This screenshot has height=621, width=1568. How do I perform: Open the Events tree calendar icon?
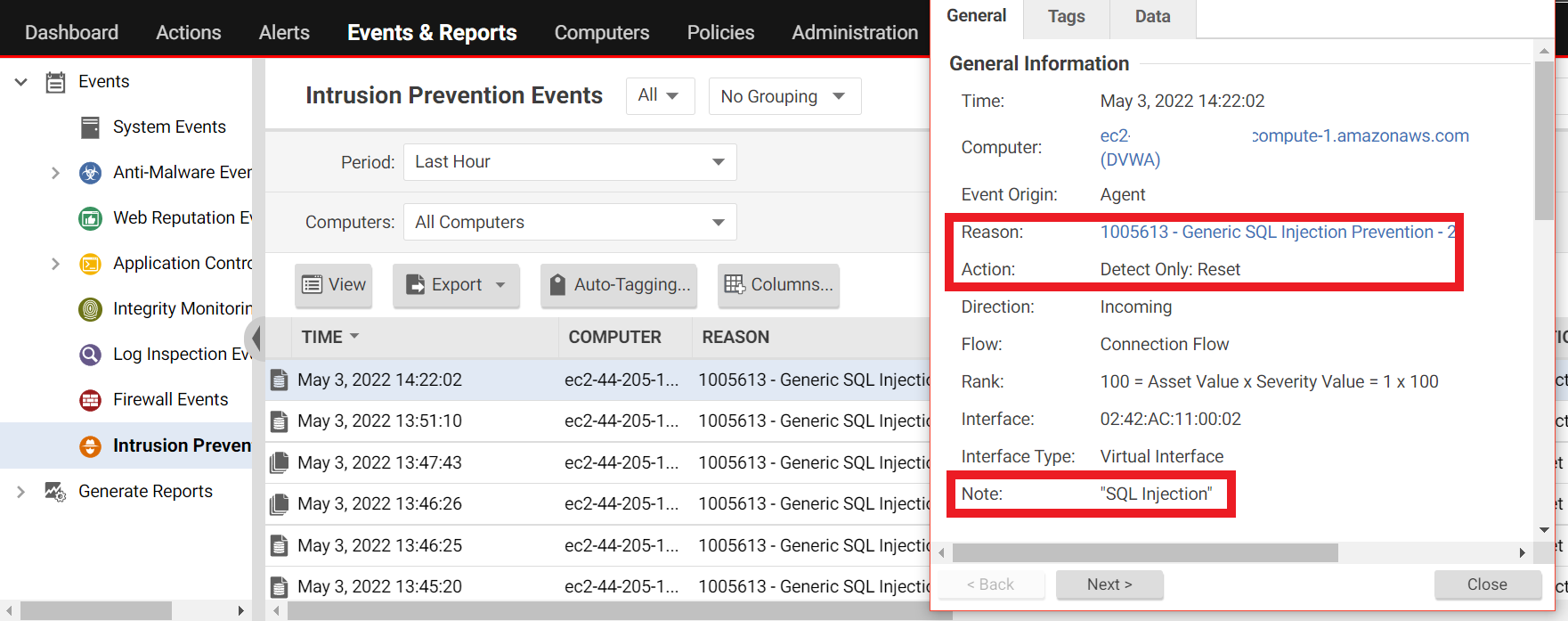[x=55, y=82]
